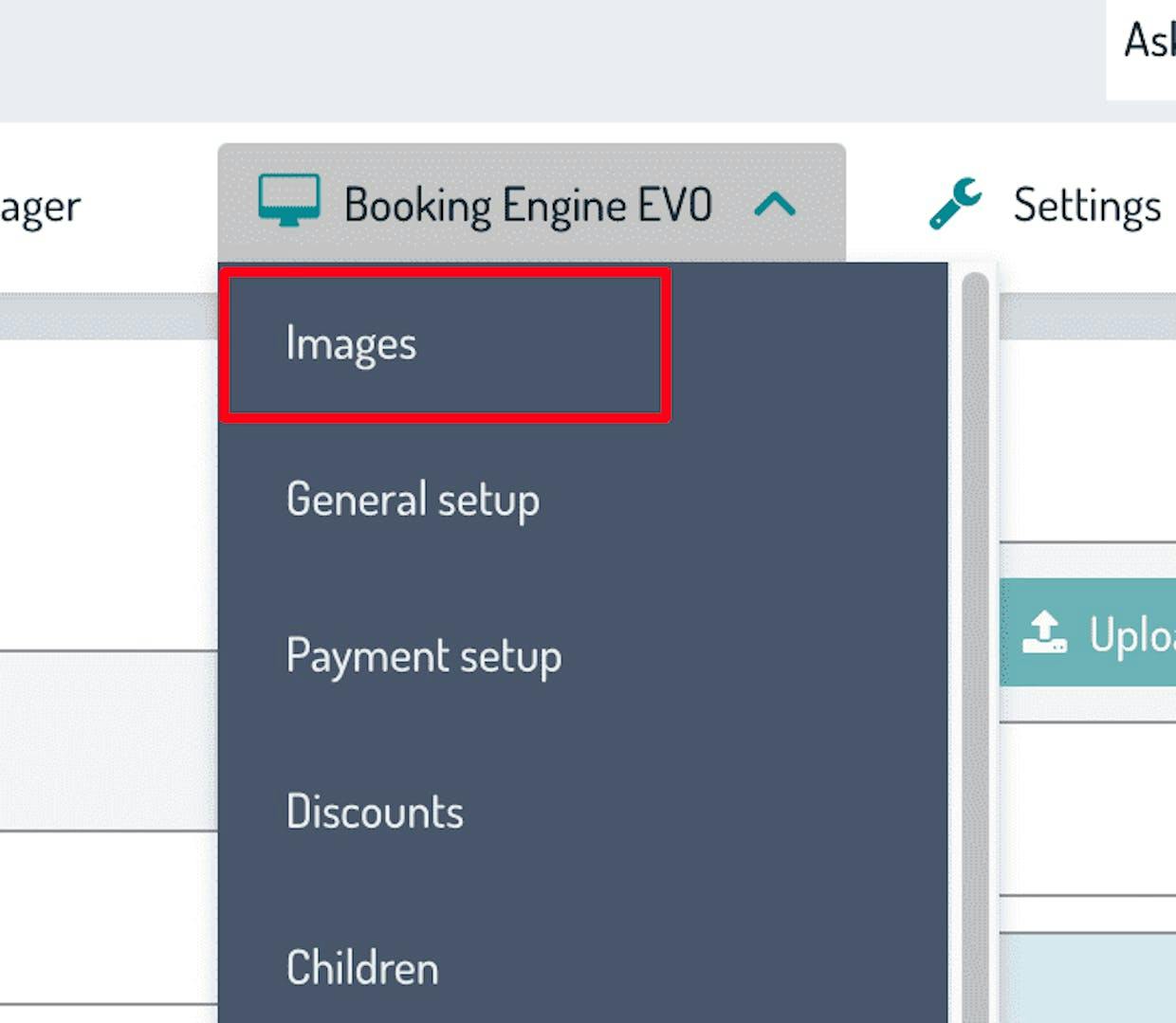Click the light blue row below Upload

point(1088,977)
